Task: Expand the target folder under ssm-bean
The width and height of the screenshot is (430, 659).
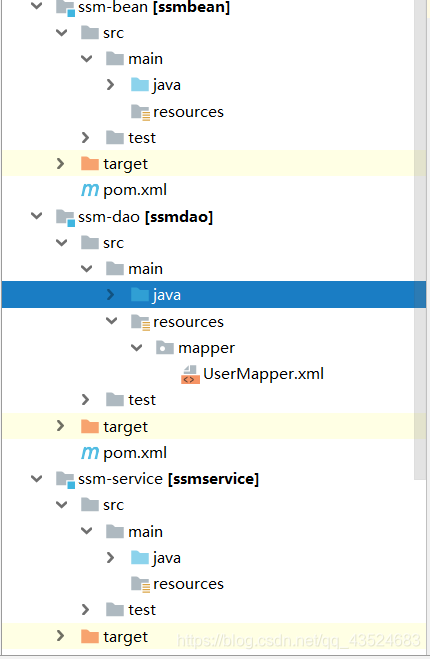Action: coord(61,163)
